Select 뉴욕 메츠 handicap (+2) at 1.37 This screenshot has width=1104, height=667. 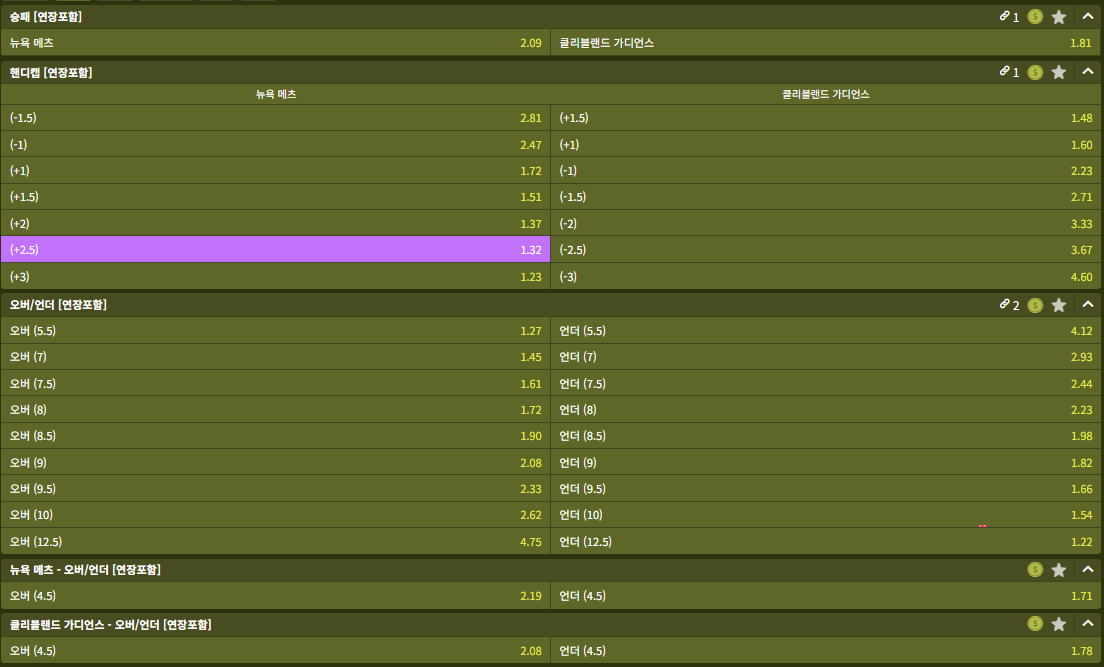click(275, 223)
